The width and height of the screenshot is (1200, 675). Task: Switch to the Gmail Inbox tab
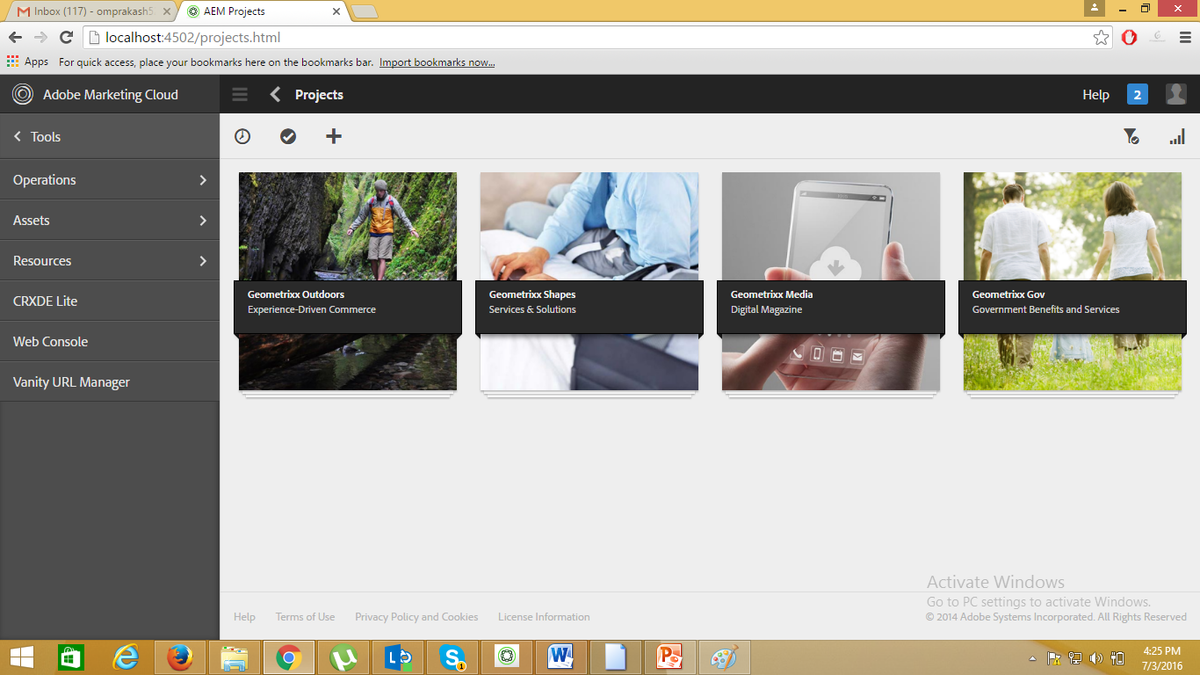click(90, 11)
